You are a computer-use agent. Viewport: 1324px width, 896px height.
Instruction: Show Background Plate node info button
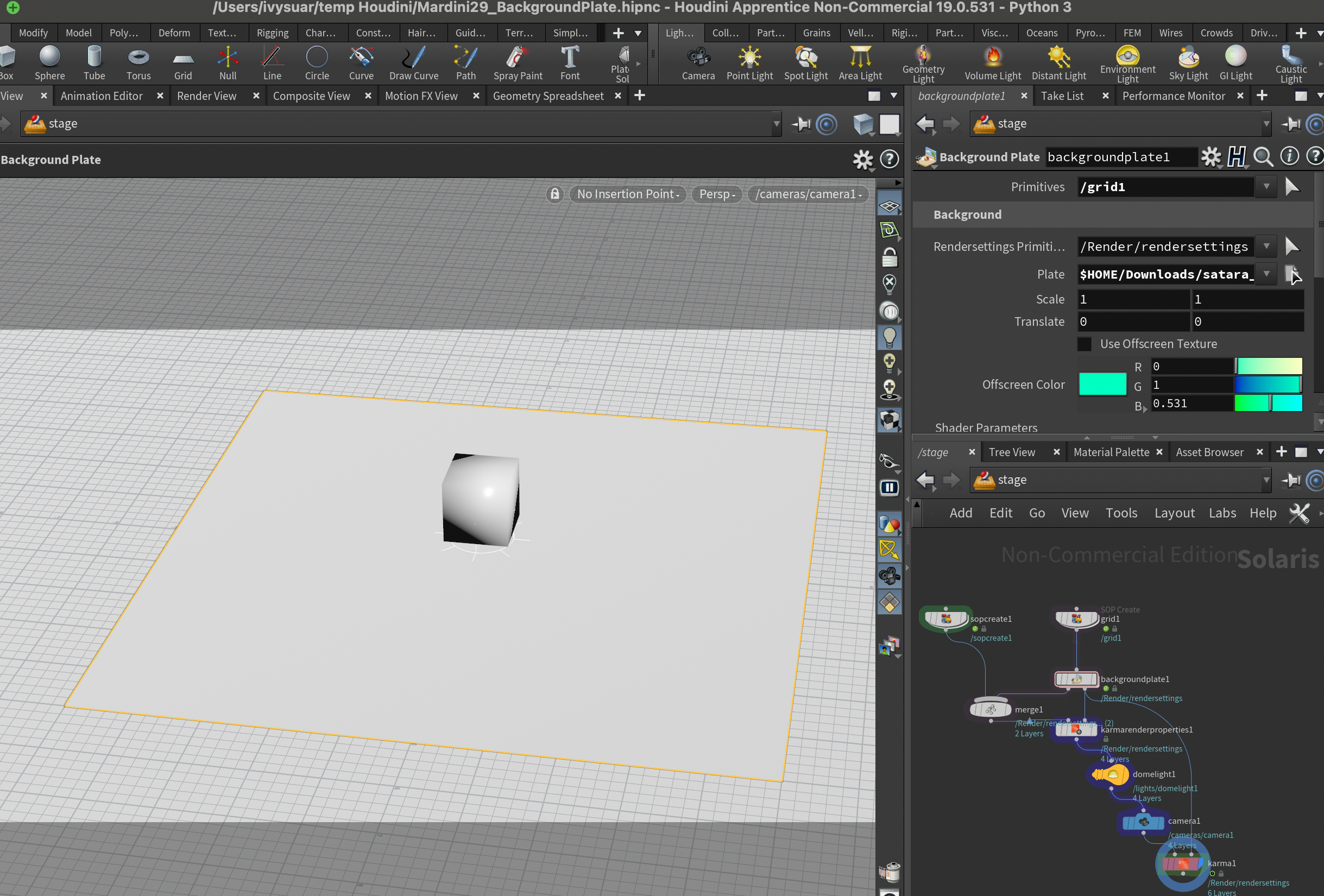click(1289, 156)
